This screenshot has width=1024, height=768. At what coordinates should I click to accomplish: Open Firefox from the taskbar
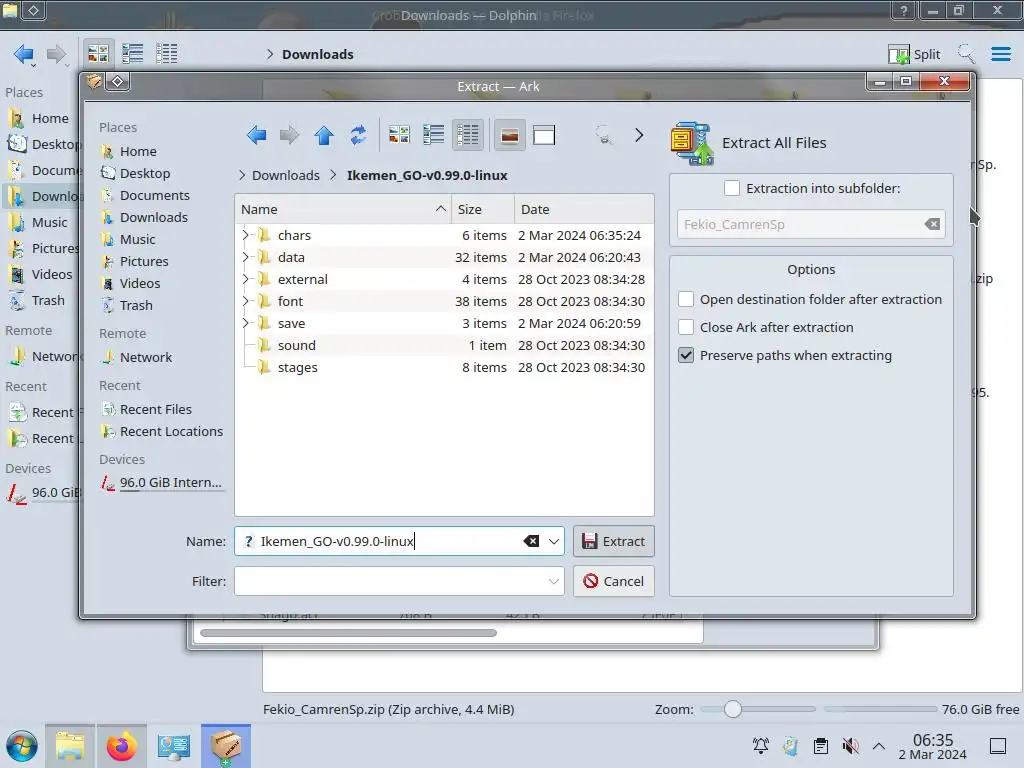(x=121, y=746)
